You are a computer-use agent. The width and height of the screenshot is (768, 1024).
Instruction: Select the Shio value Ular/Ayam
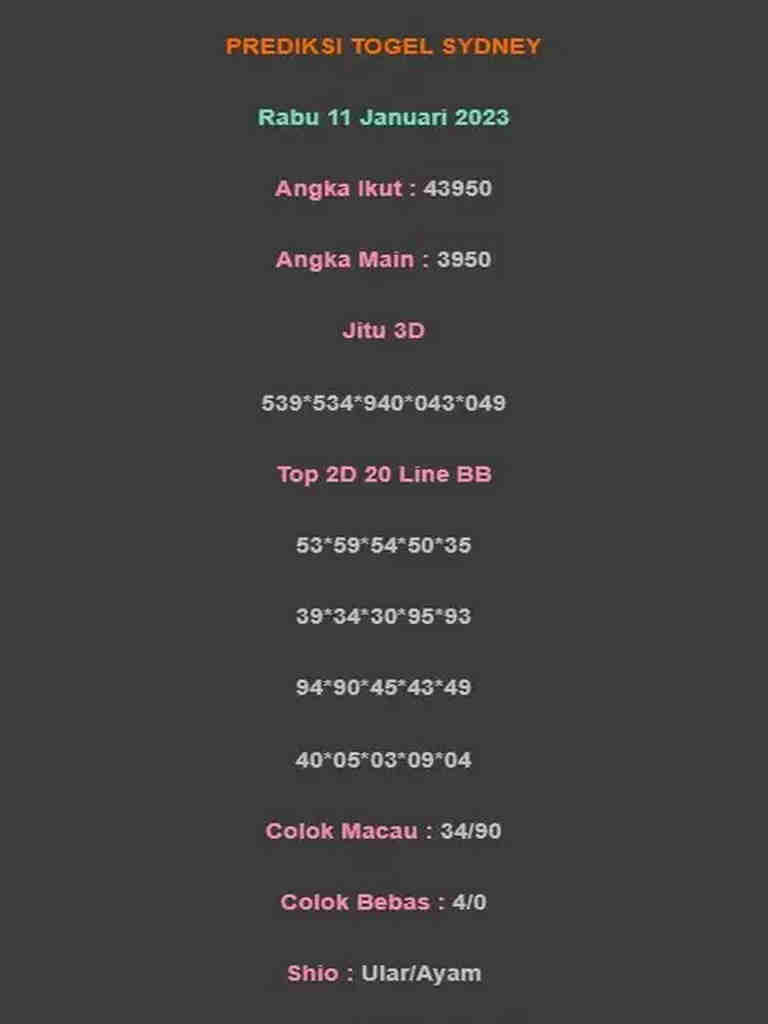pos(421,974)
